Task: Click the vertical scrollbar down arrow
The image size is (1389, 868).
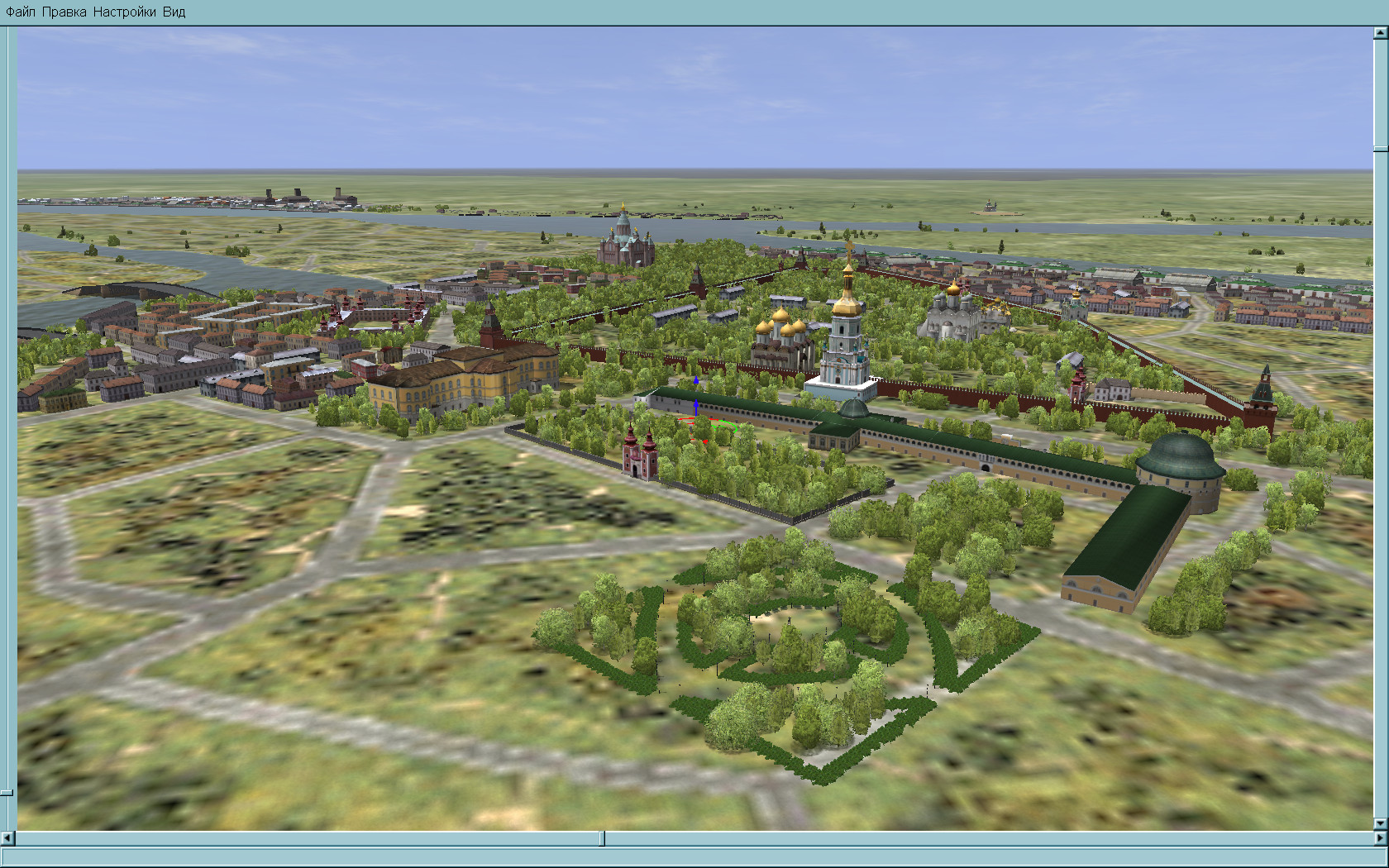Action: point(1381,824)
